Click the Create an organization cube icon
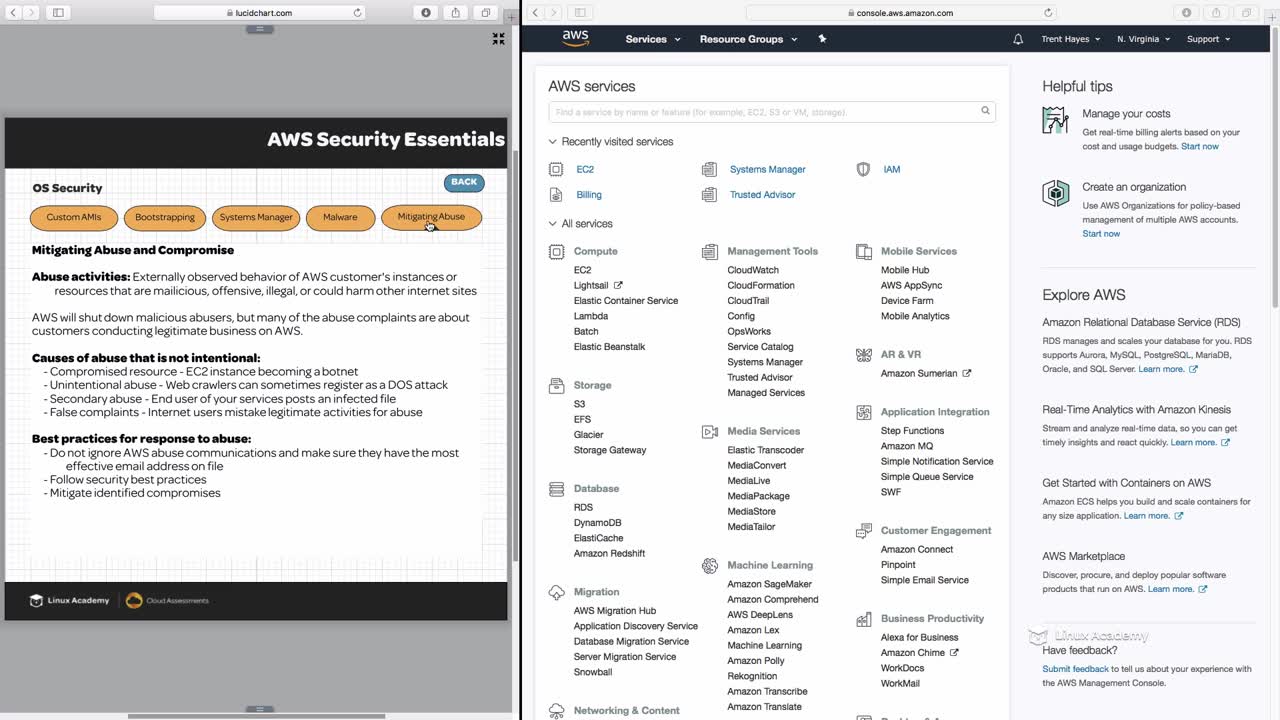The image size is (1280, 720). pyautogui.click(x=1055, y=193)
